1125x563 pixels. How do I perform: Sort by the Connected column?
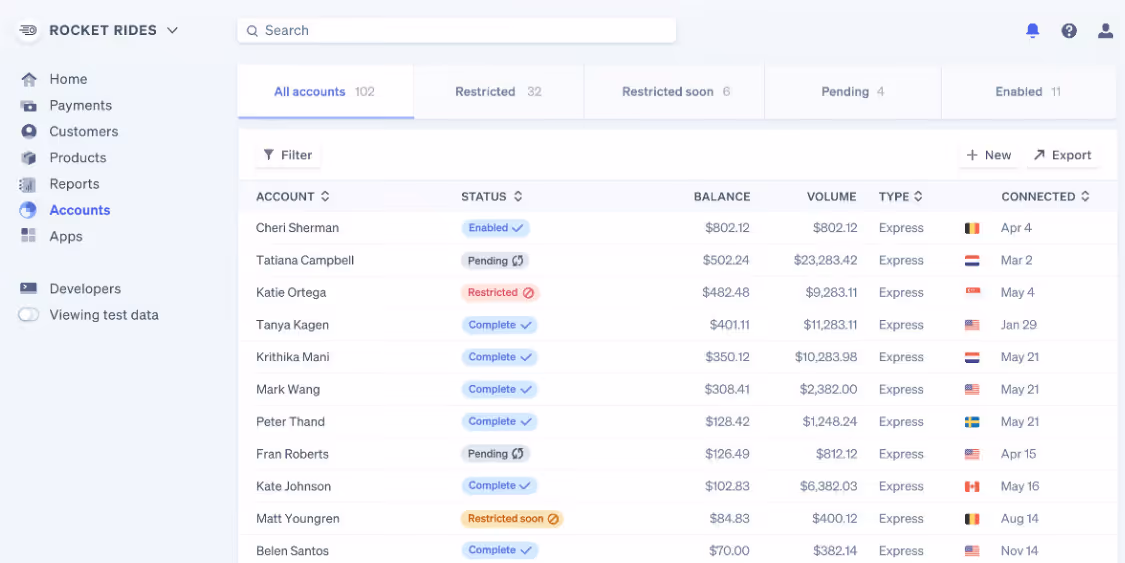point(1045,197)
